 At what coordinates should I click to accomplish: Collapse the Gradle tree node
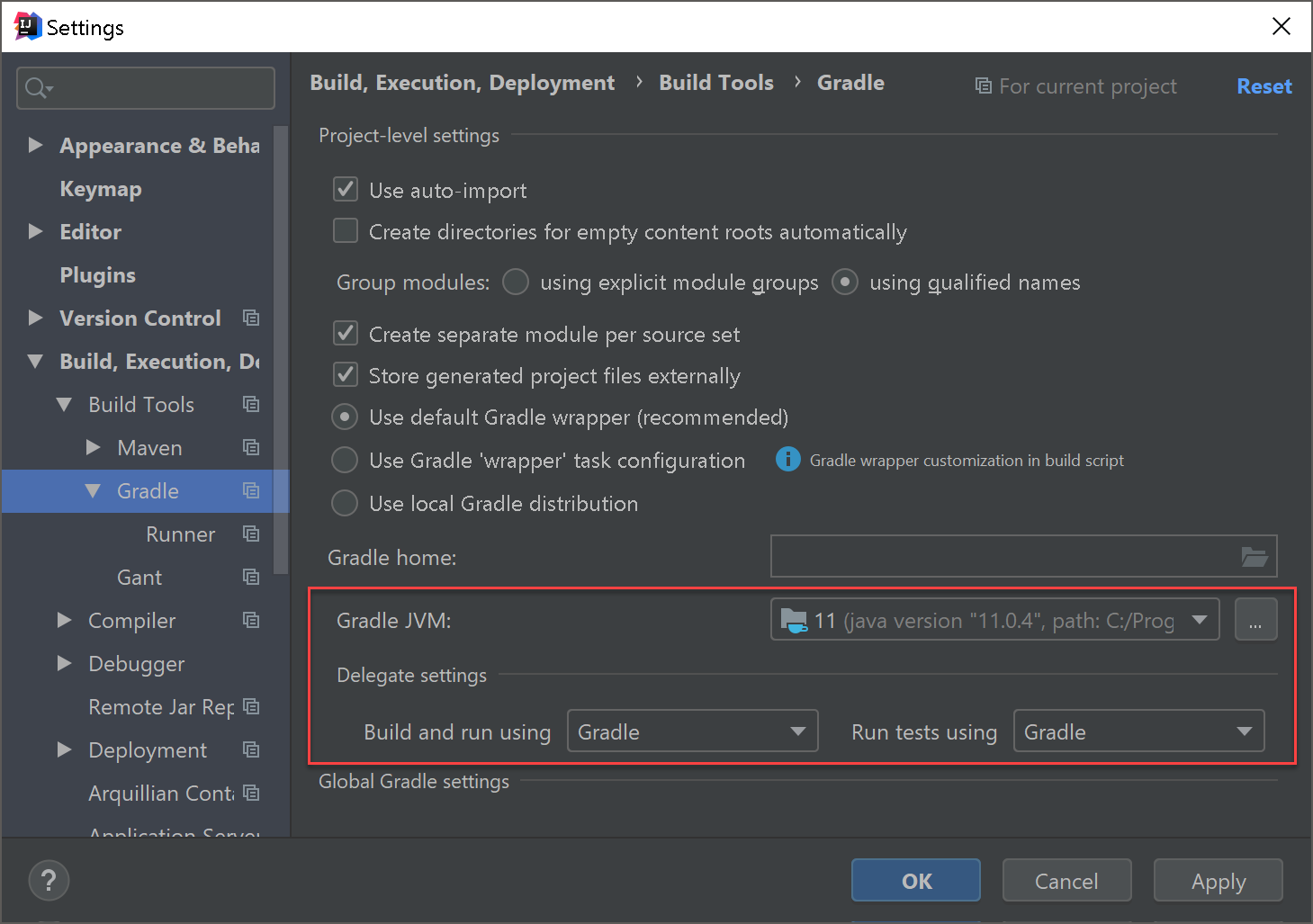tap(93, 490)
